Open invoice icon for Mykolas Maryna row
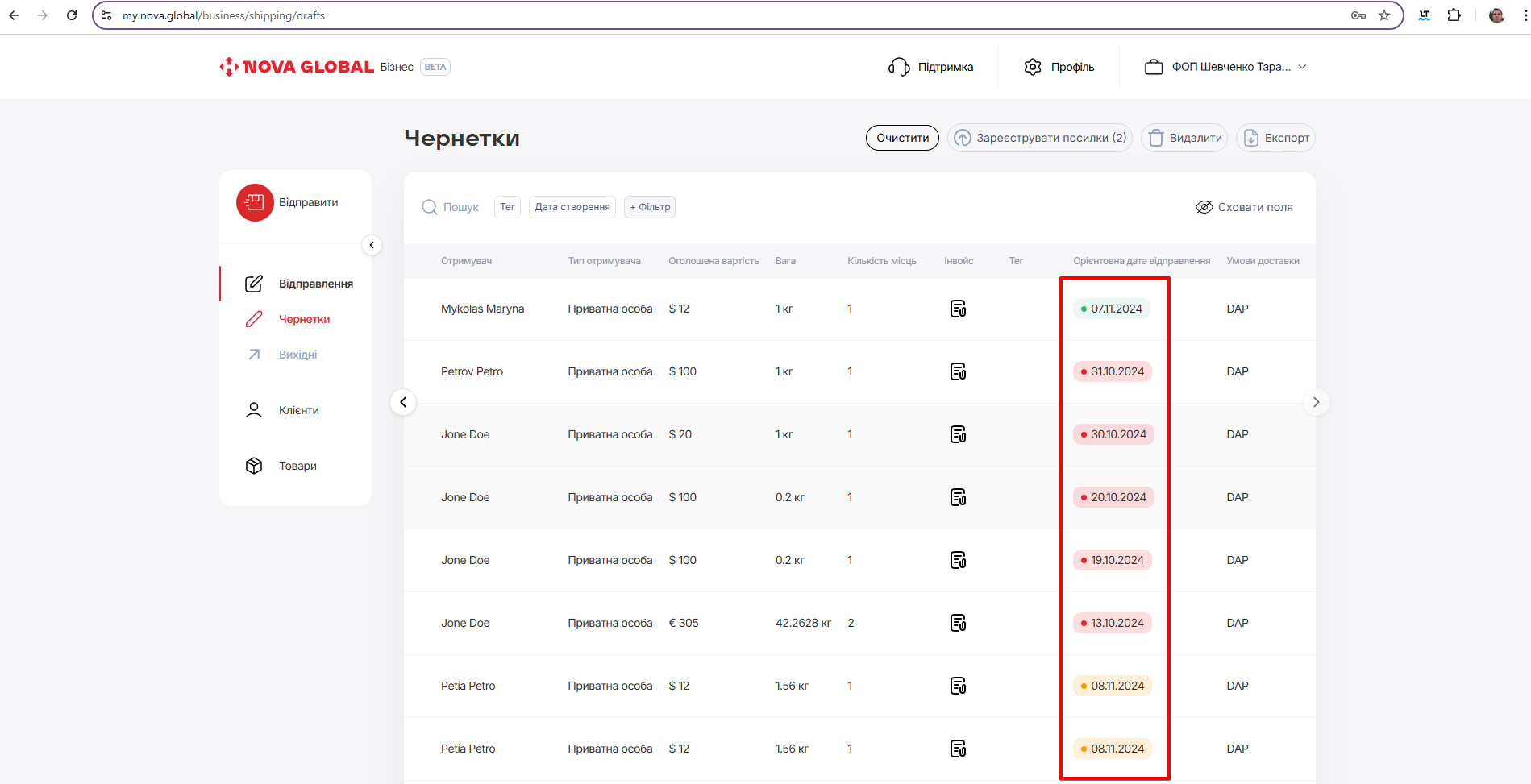 [x=958, y=309]
